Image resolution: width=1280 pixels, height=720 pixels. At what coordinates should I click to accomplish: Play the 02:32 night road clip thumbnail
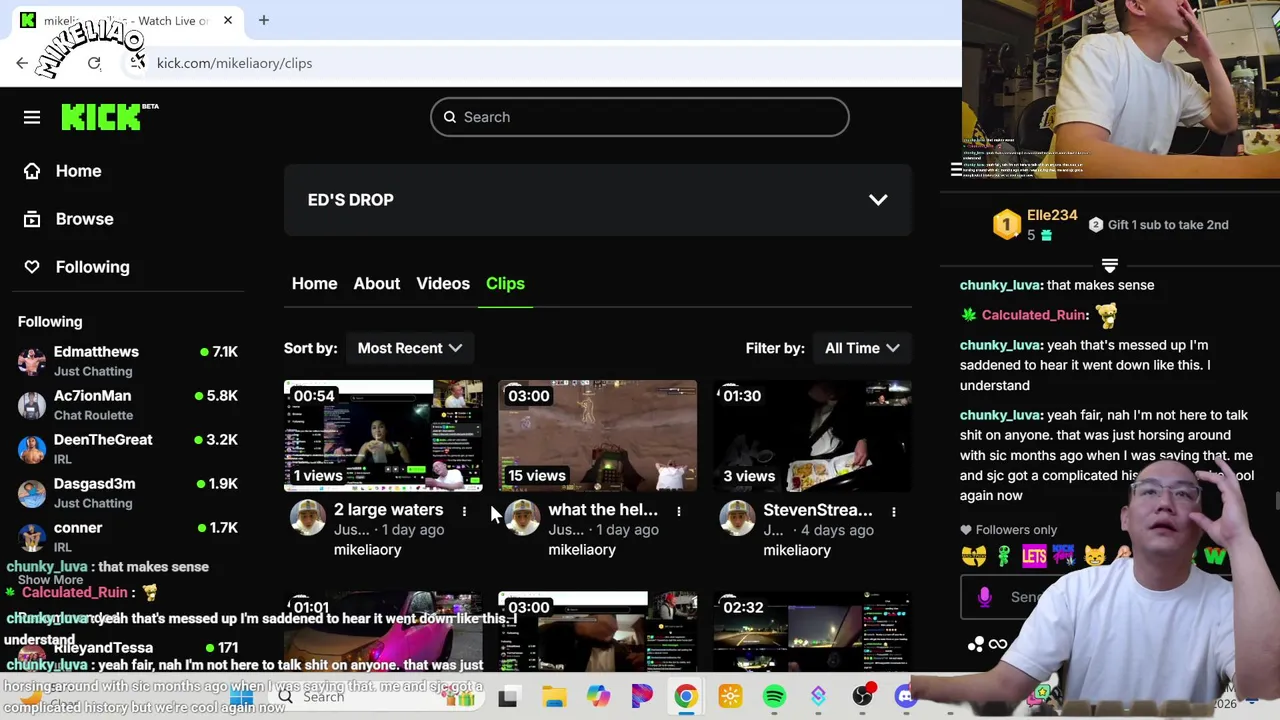[x=813, y=632]
